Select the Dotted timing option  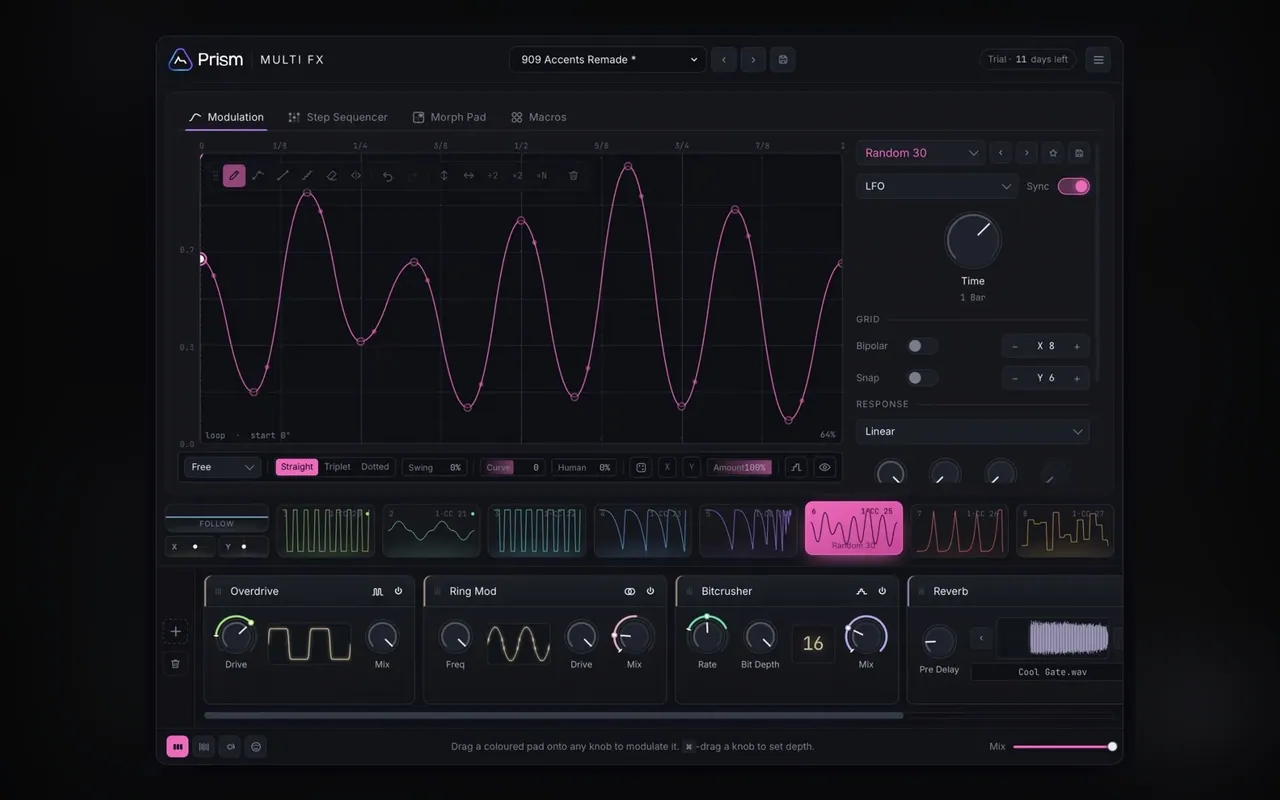click(x=375, y=467)
